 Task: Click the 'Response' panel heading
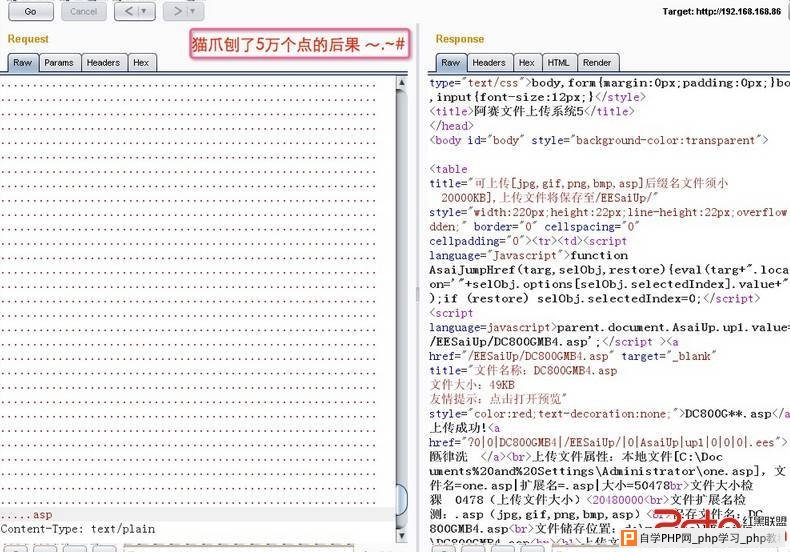click(x=459, y=39)
